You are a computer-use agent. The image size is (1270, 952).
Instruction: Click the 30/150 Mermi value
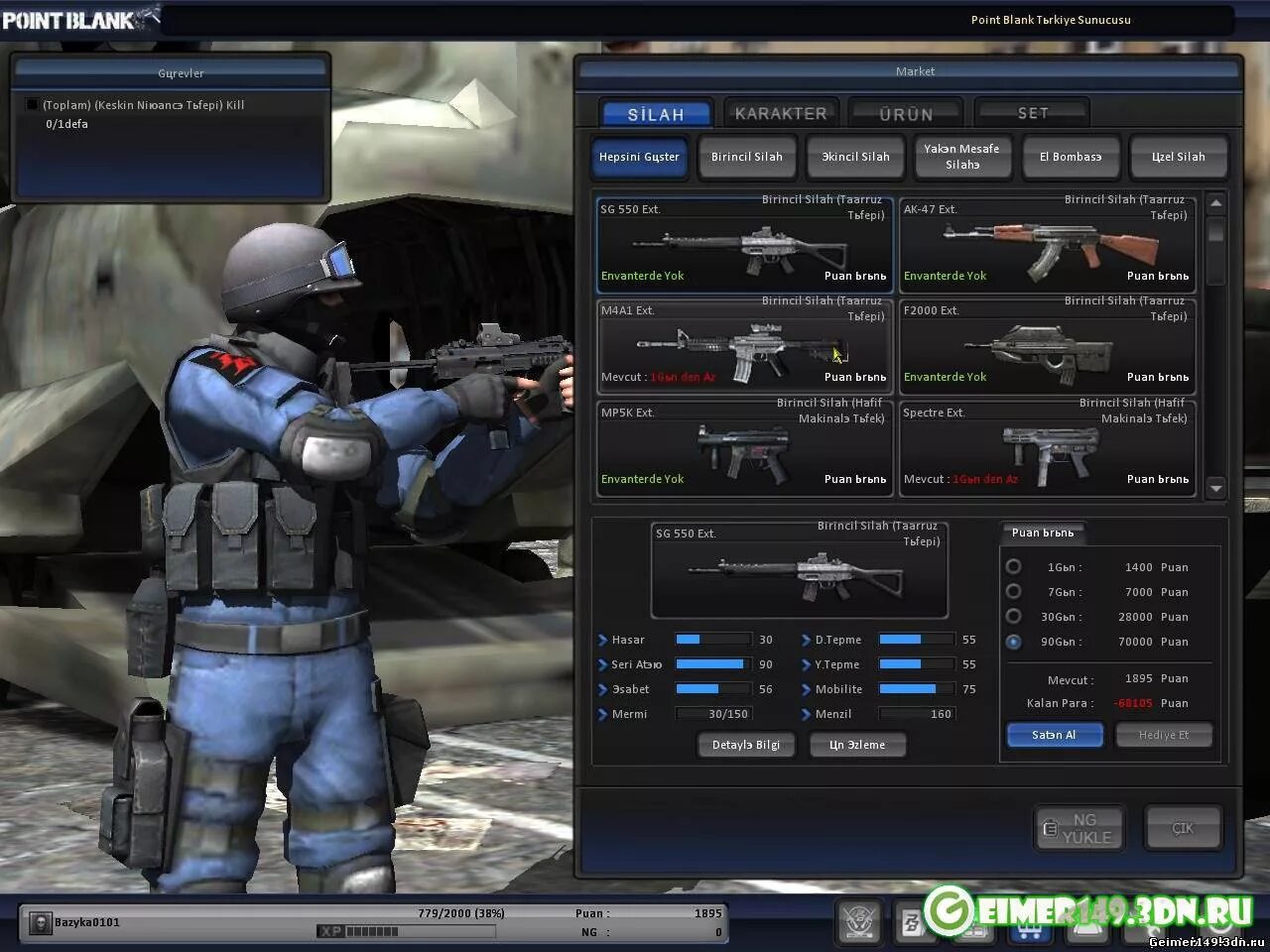click(x=728, y=714)
